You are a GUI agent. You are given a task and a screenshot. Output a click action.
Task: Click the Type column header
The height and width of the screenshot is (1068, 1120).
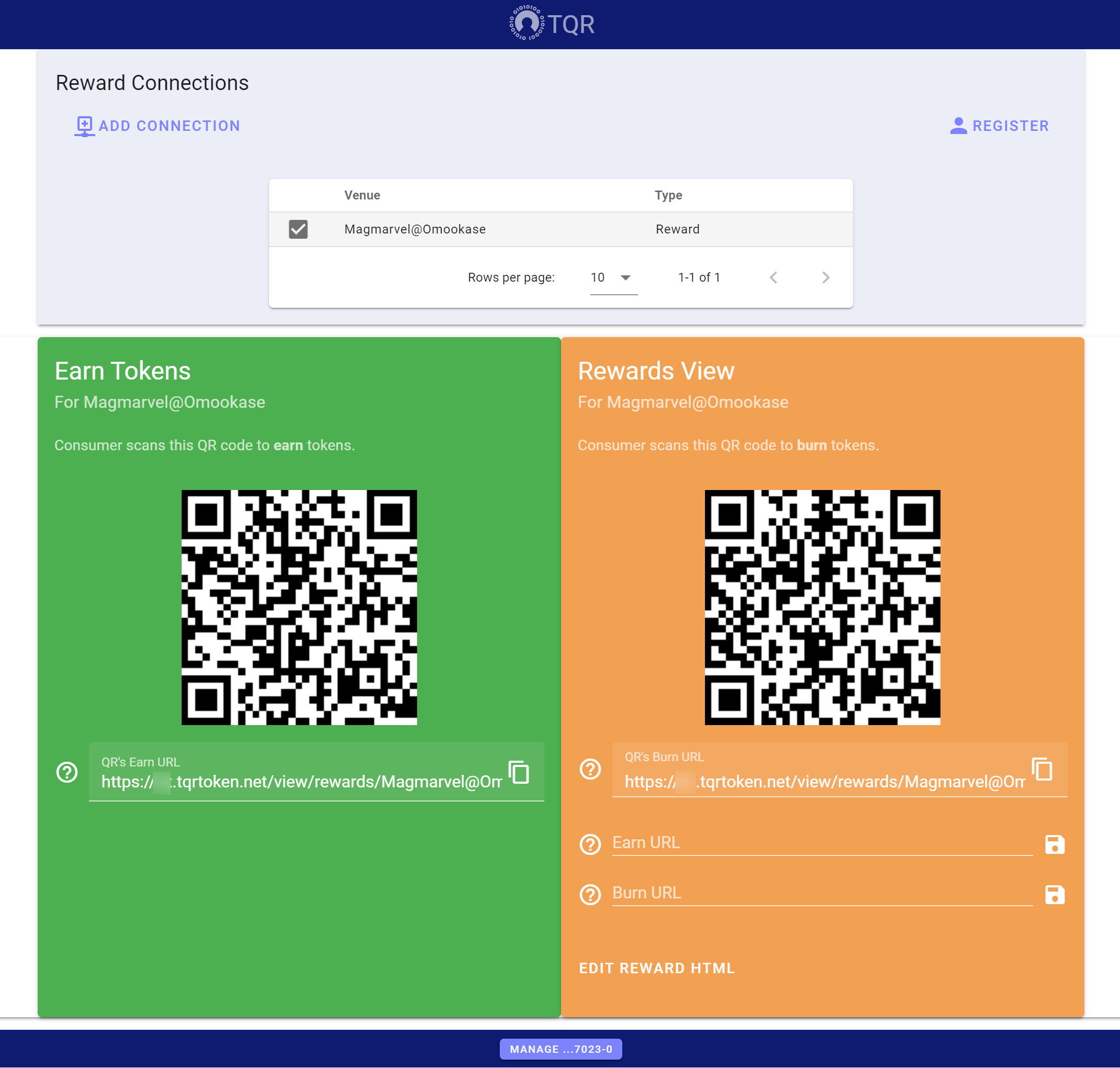(x=668, y=195)
